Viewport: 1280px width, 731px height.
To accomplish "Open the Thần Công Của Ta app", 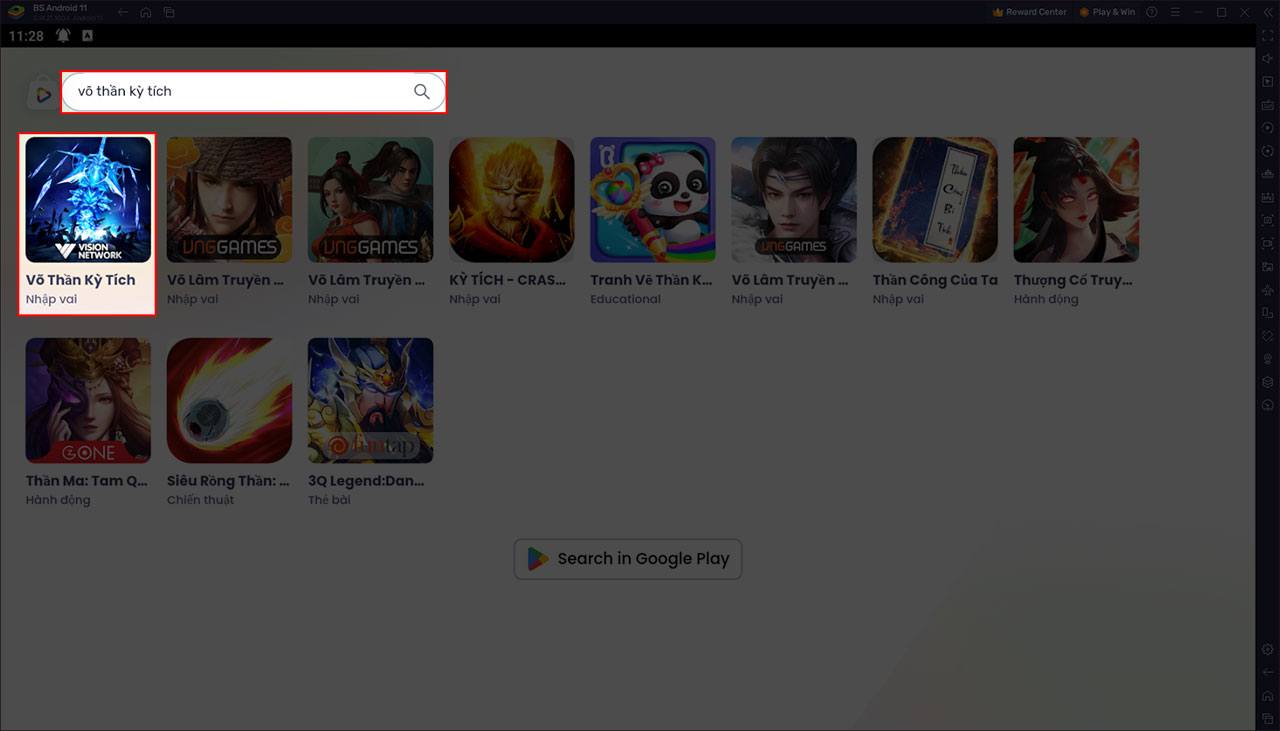I will click(x=935, y=222).
